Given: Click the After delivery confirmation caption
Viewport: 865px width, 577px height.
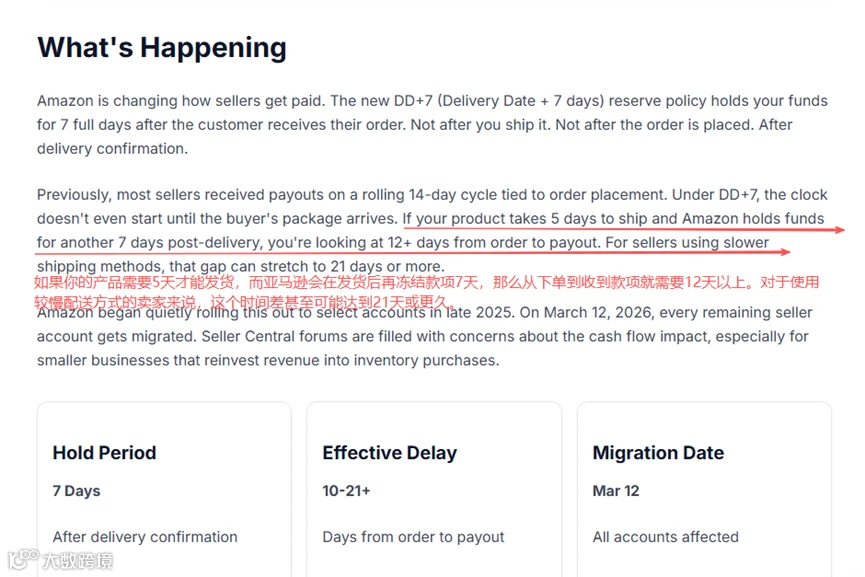Looking at the screenshot, I should click(145, 537).
